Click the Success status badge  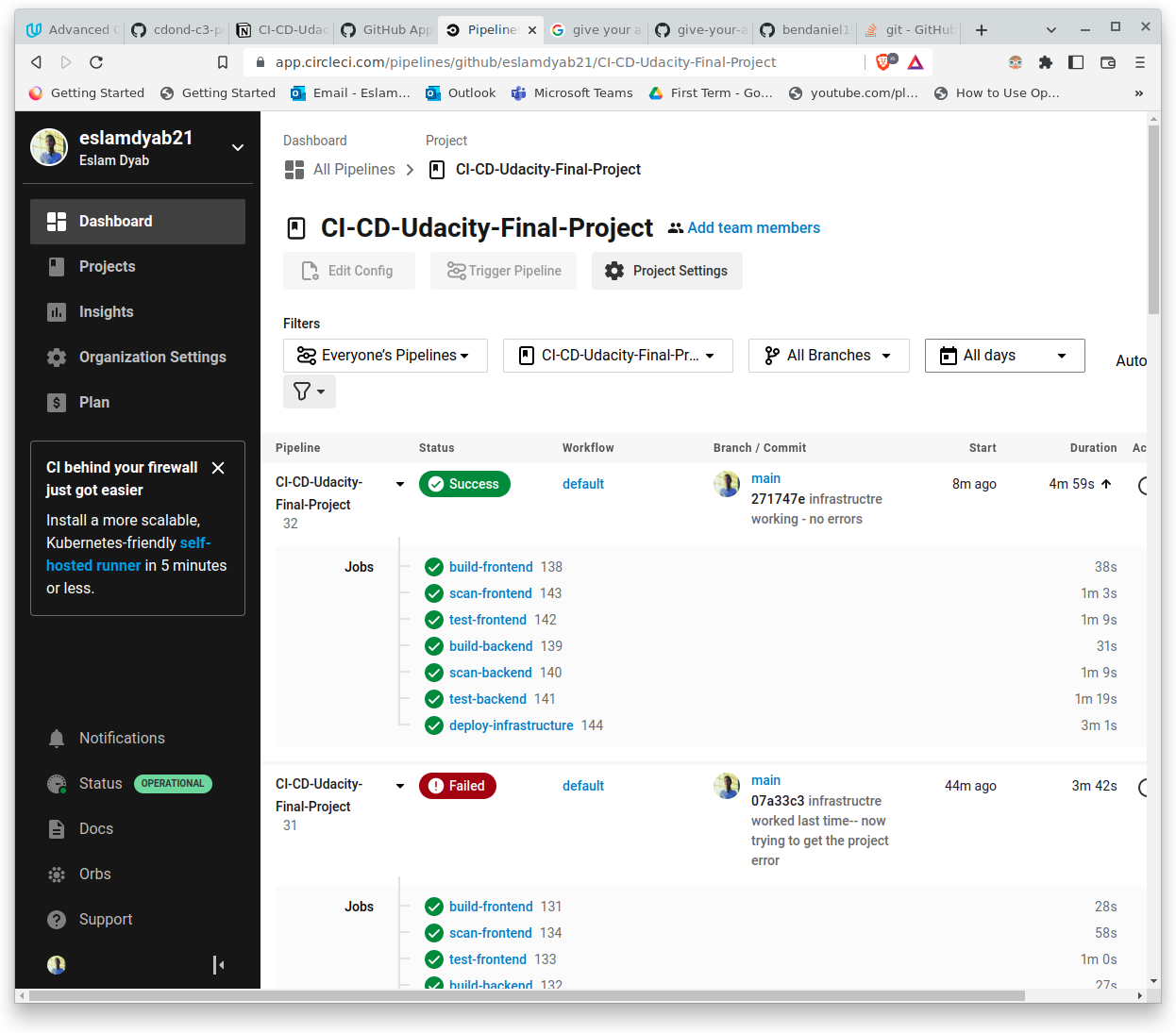pos(464,485)
